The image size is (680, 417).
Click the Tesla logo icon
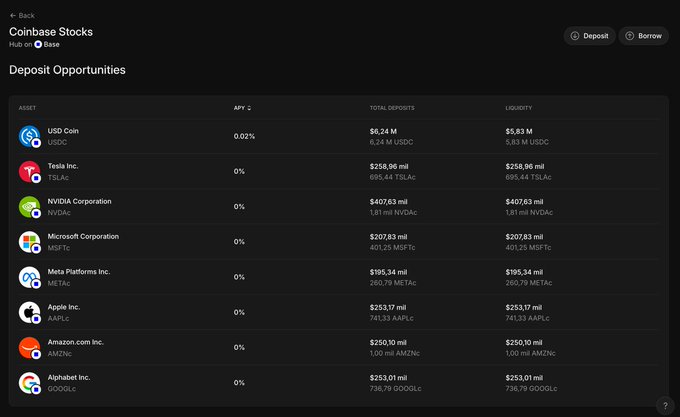pyautogui.click(x=29, y=171)
